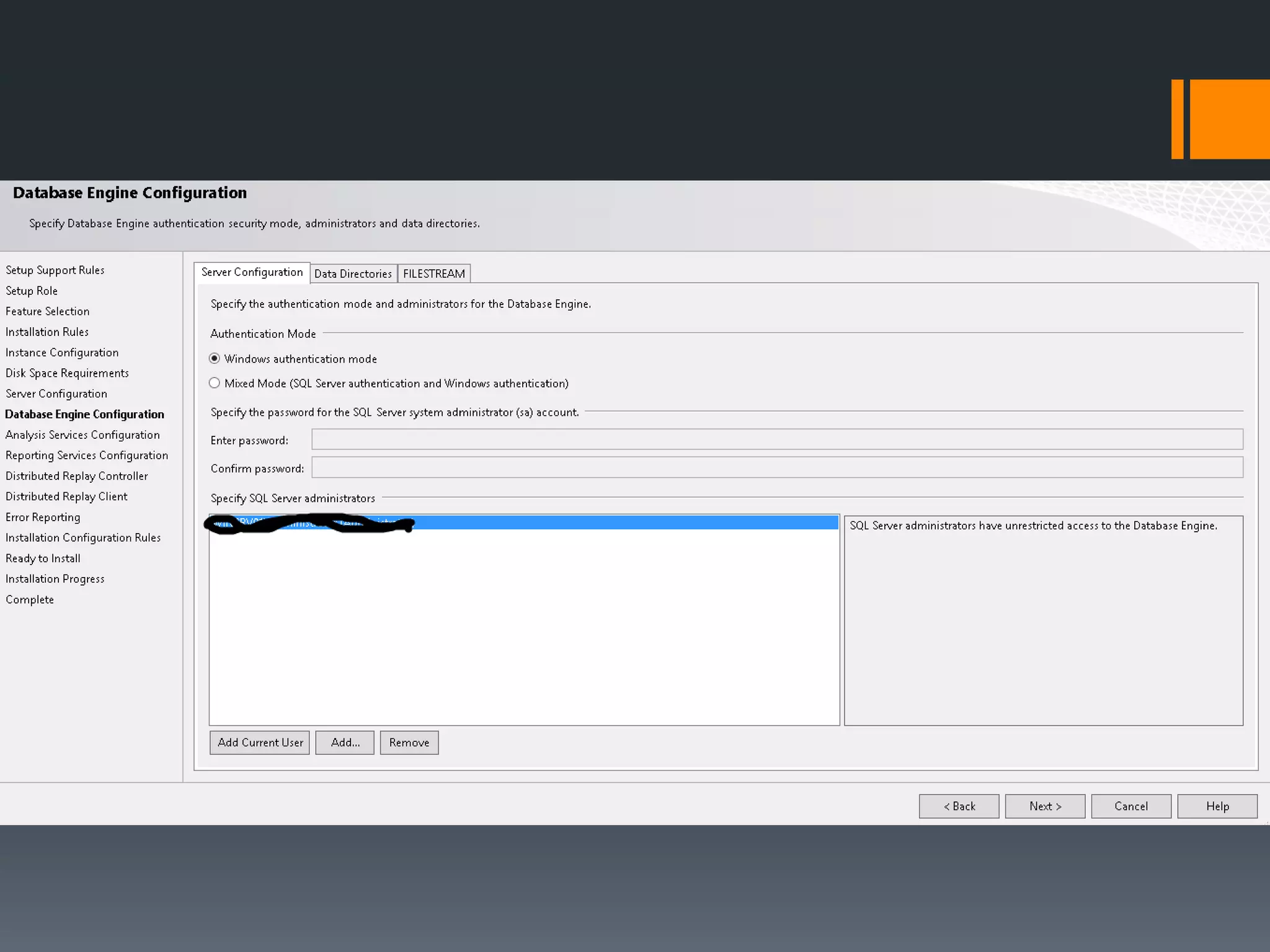This screenshot has width=1270, height=952.
Task: Open the FILESTREAM tab
Action: coord(433,273)
